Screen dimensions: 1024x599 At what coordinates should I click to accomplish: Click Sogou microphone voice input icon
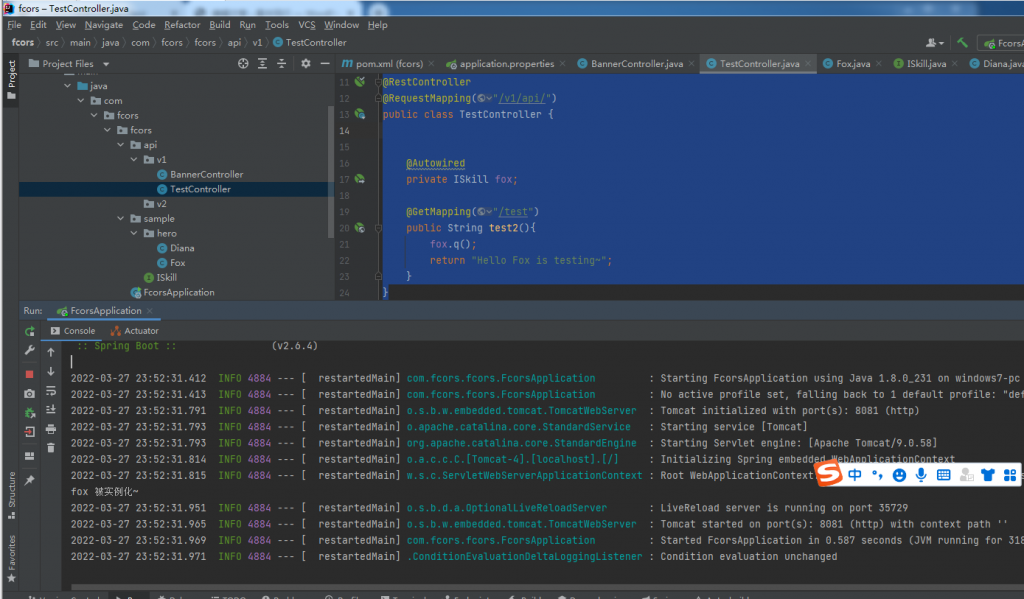pos(921,475)
